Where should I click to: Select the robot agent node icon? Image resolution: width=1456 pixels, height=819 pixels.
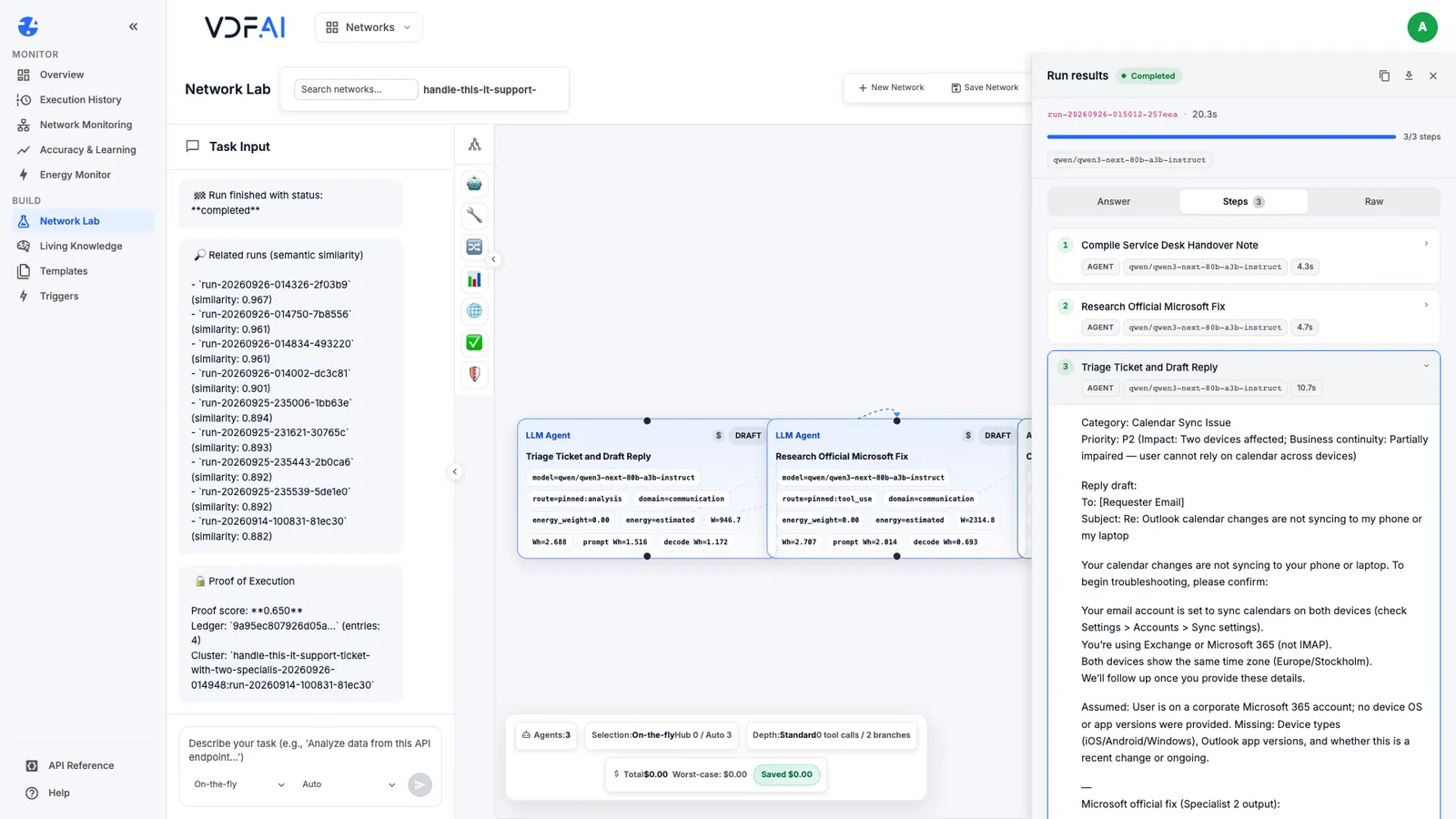474,184
